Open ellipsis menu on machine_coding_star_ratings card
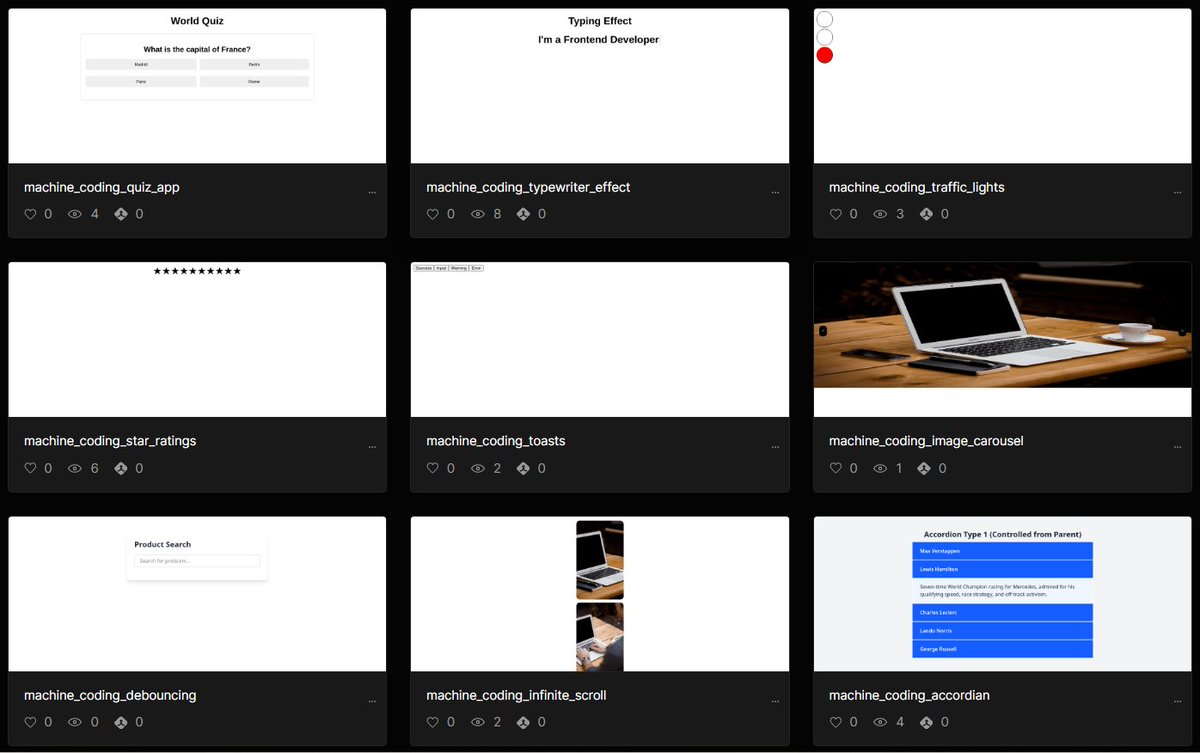The height and width of the screenshot is (753, 1200). coord(372,446)
